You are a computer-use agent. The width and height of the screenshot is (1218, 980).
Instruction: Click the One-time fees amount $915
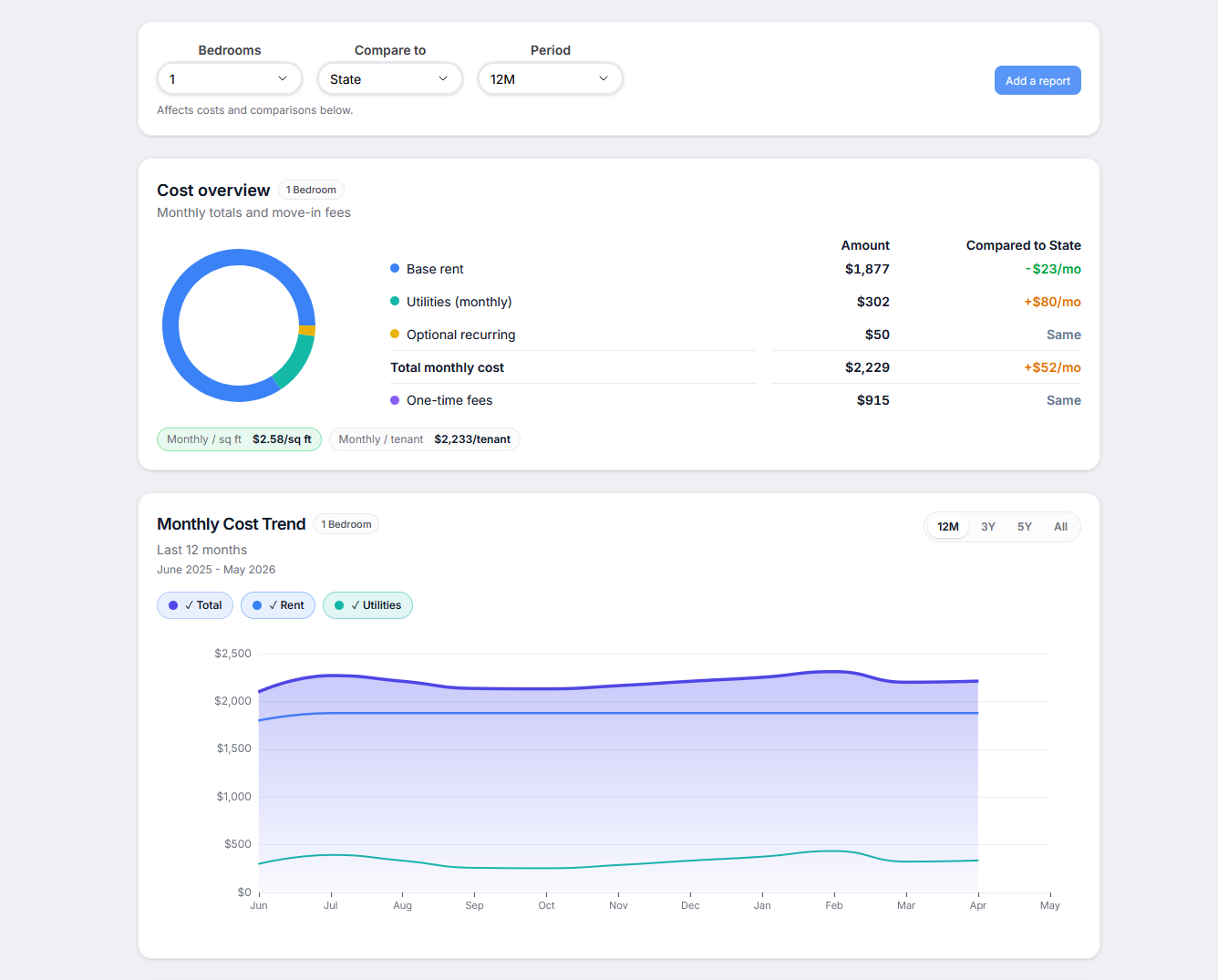pyautogui.click(x=872, y=400)
